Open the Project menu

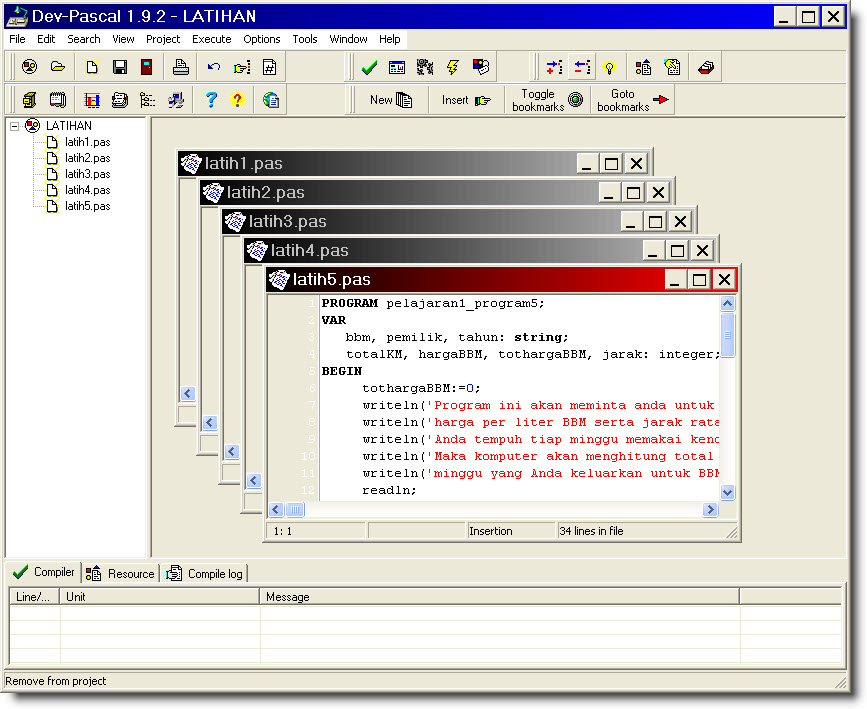(163, 39)
